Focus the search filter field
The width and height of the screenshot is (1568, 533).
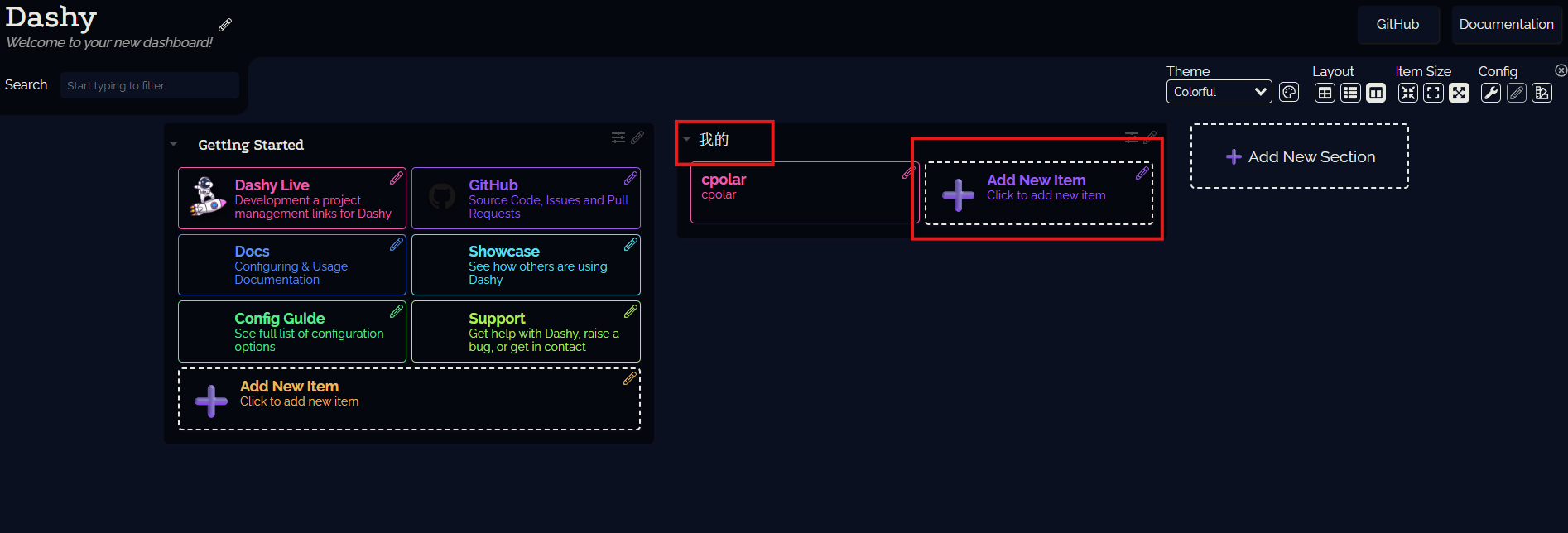point(150,85)
